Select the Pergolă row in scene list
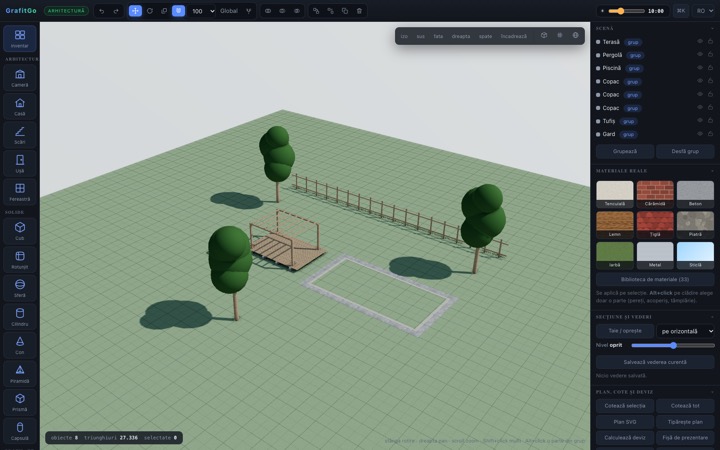Screen dimensions: 720x450 (655, 55)
